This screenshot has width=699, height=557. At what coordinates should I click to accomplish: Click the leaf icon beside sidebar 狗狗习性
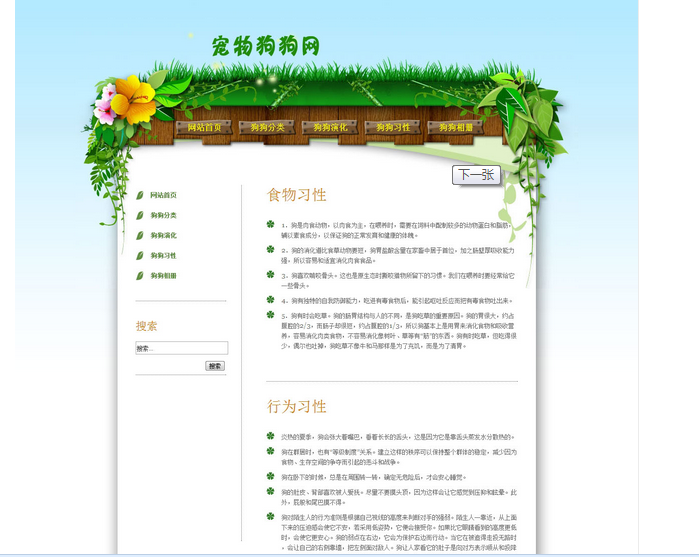point(140,255)
